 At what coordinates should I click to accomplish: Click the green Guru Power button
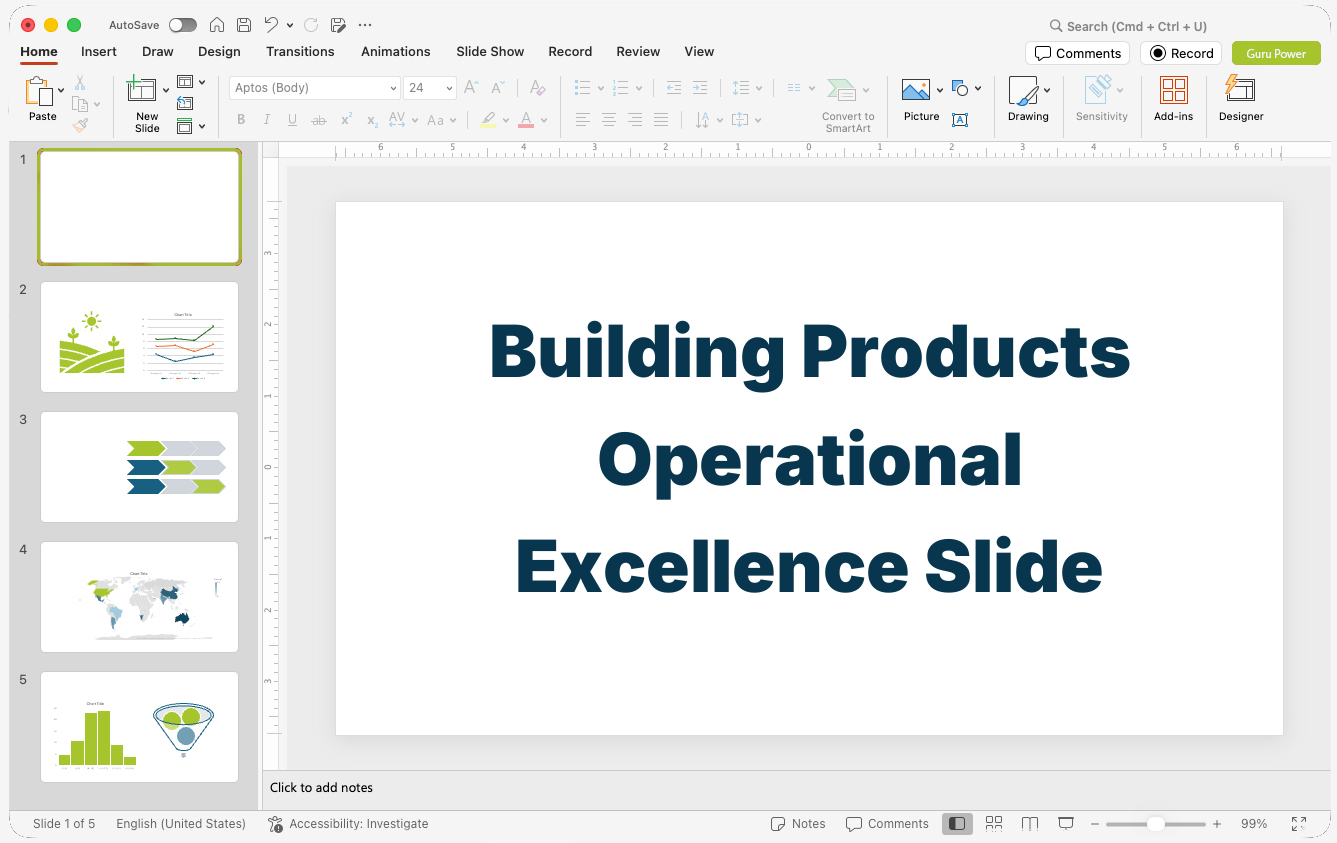1276,53
